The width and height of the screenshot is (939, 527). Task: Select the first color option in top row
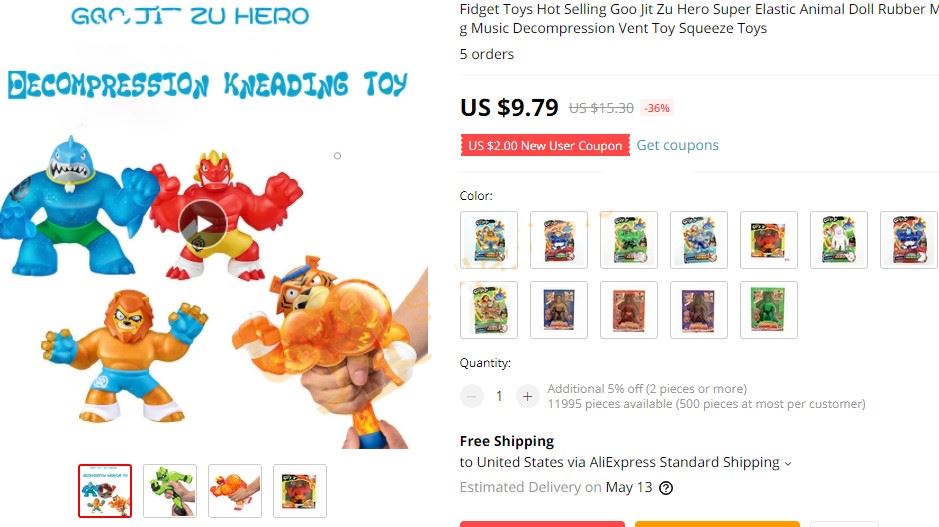coord(489,240)
